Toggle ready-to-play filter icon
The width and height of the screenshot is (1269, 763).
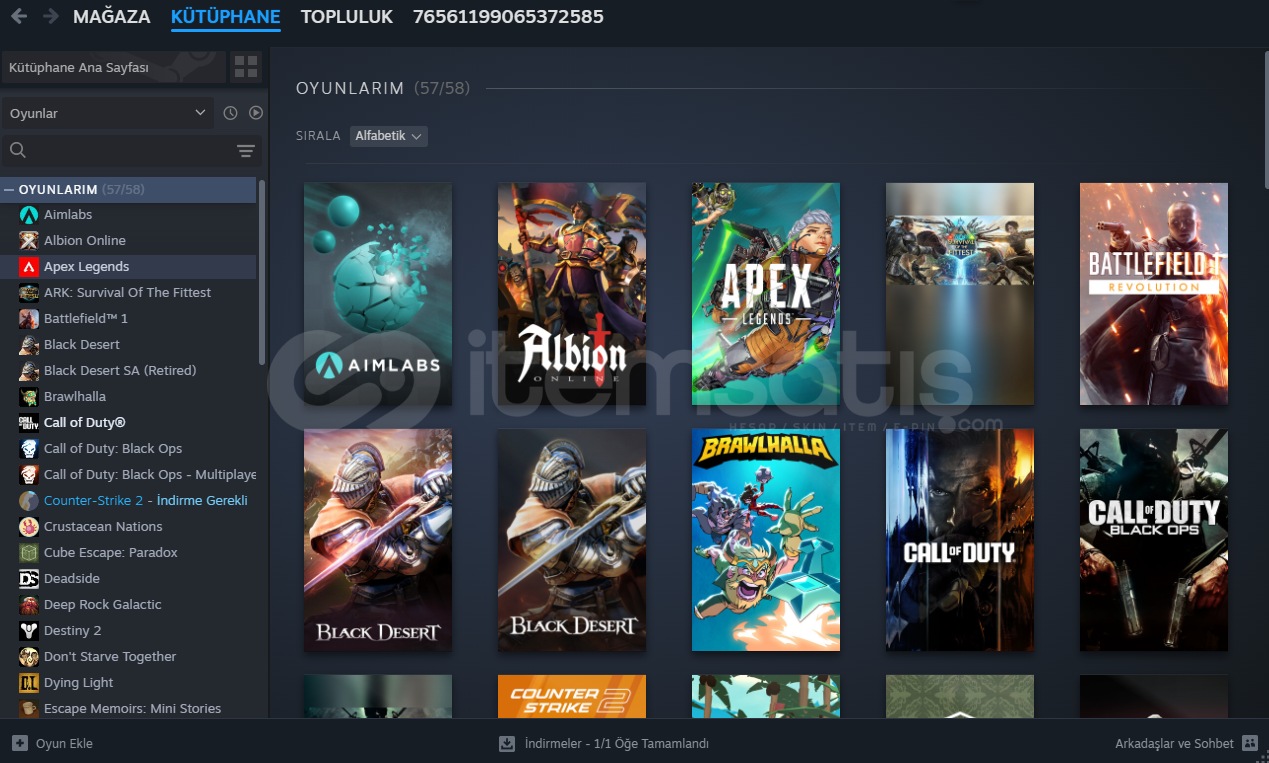click(256, 113)
